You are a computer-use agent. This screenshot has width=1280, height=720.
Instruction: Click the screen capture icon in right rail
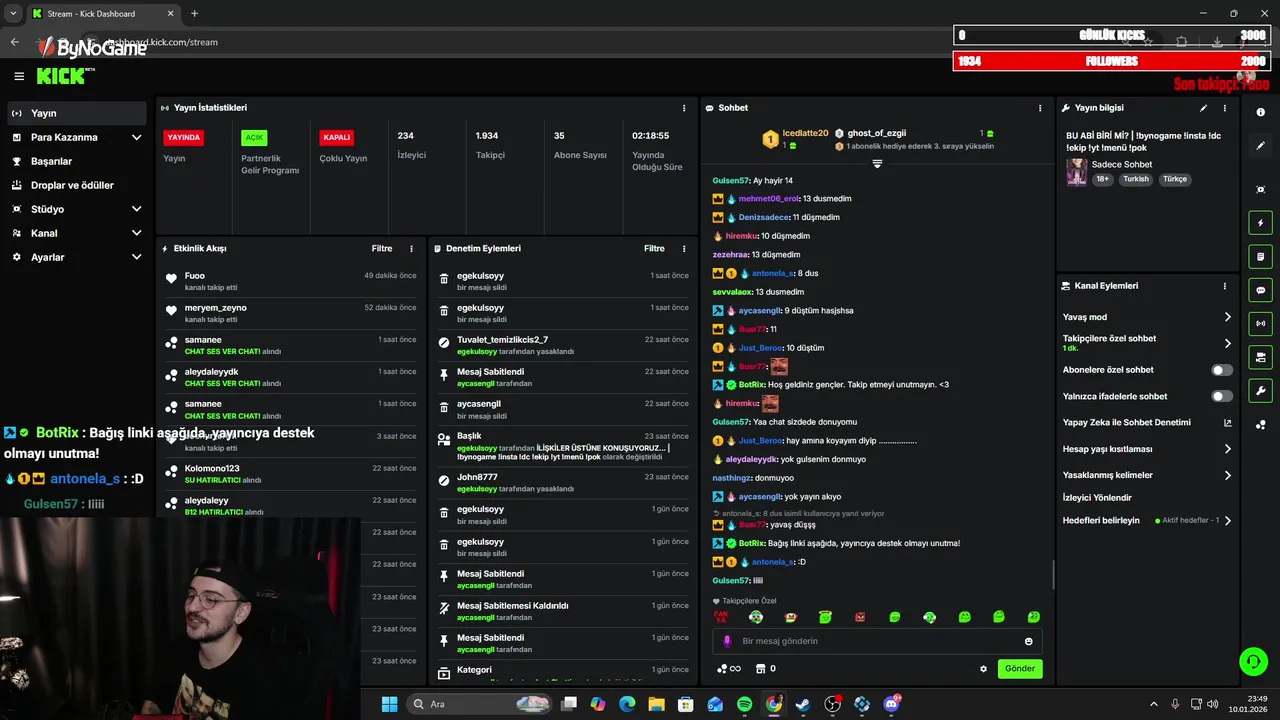pos(1260,189)
